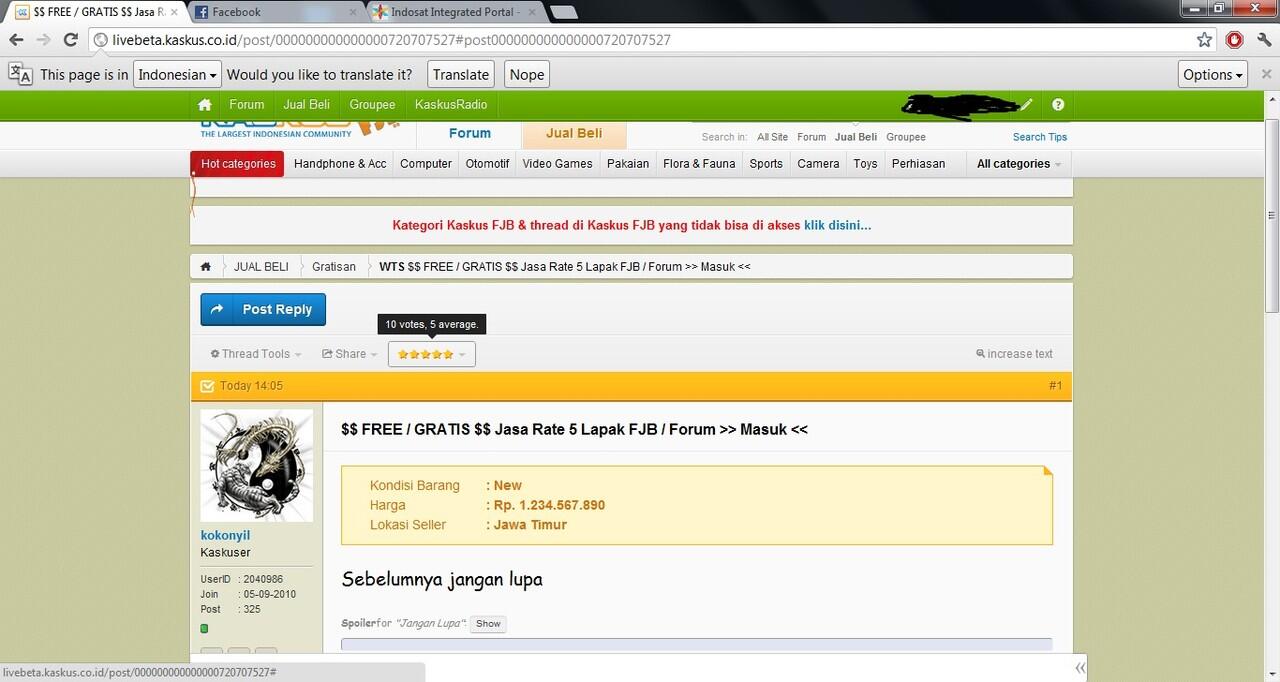
Task: Open kokonyil user profile link
Action: coord(225,535)
